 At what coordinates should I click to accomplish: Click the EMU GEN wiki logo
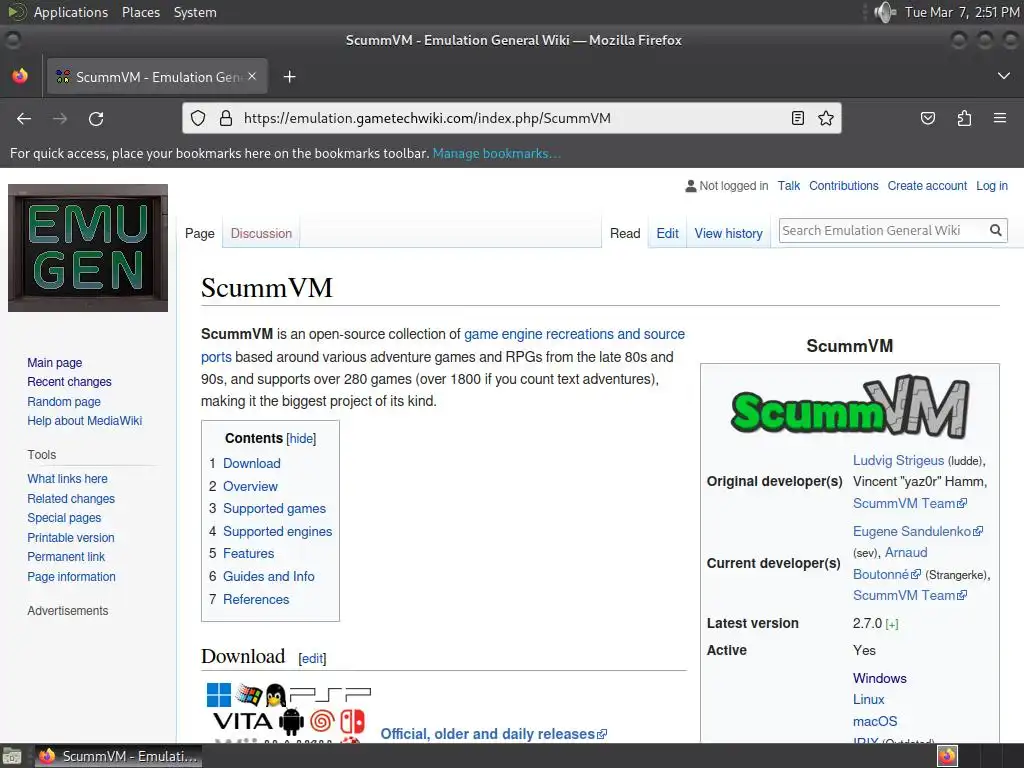(88, 248)
